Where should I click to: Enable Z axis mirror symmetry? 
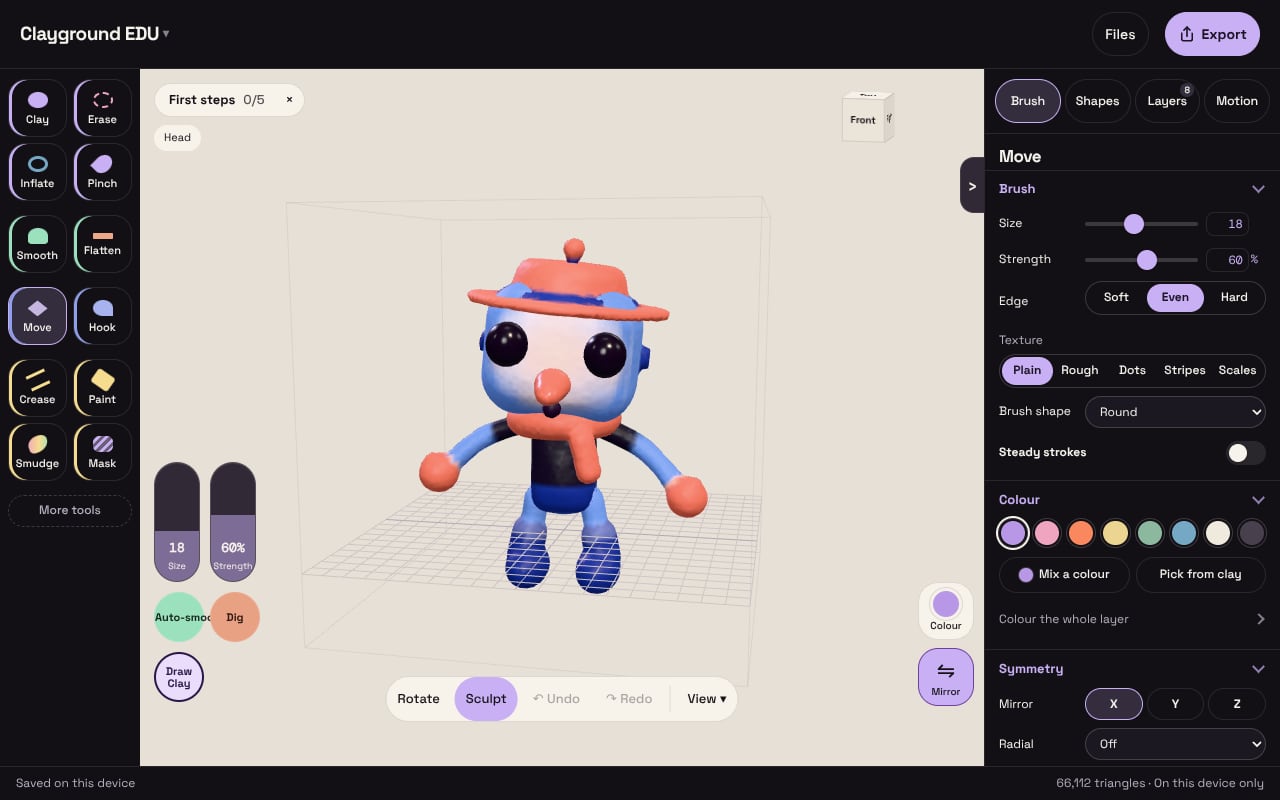point(1237,704)
